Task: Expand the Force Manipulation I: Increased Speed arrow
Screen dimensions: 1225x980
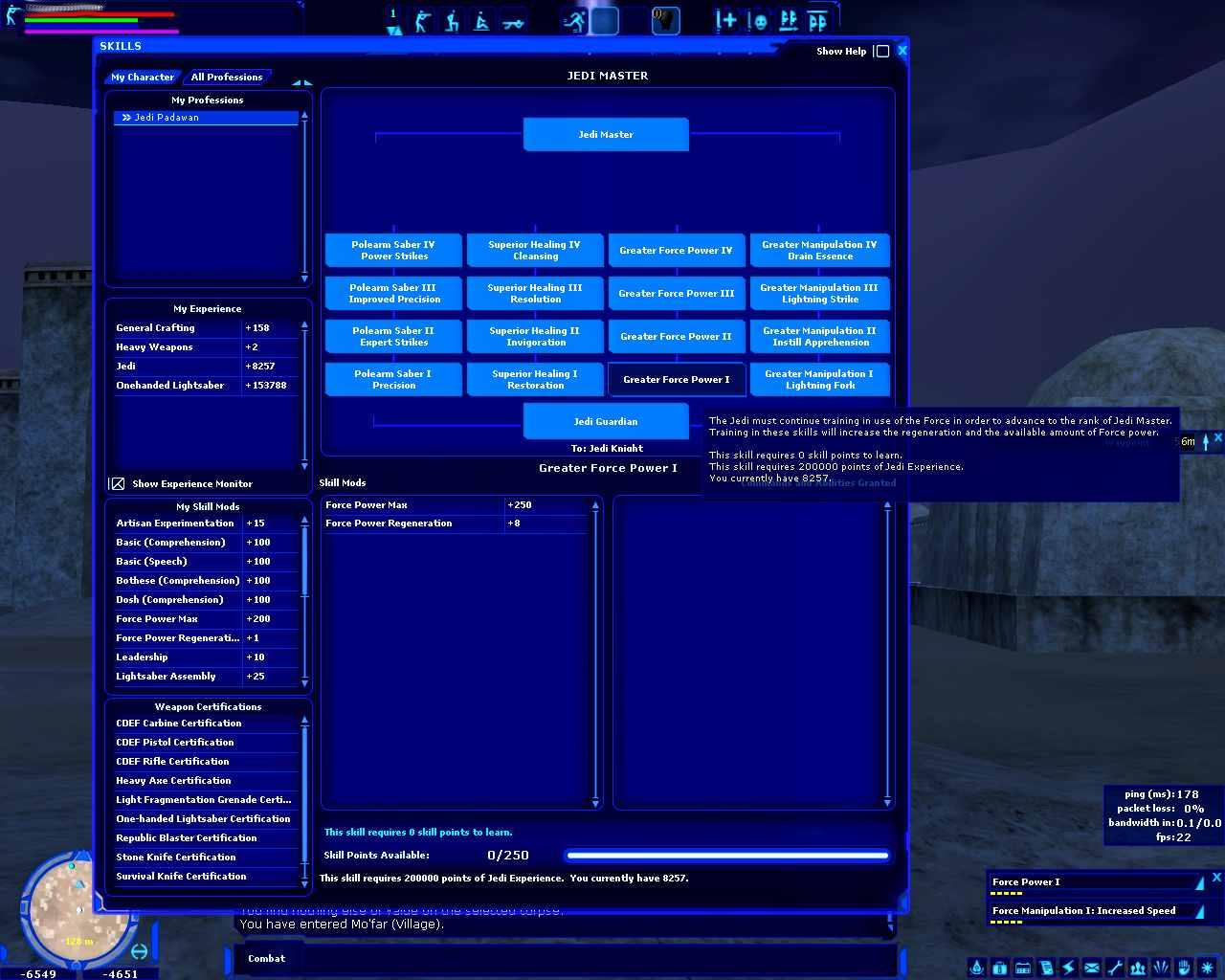Action: pyautogui.click(x=1199, y=911)
